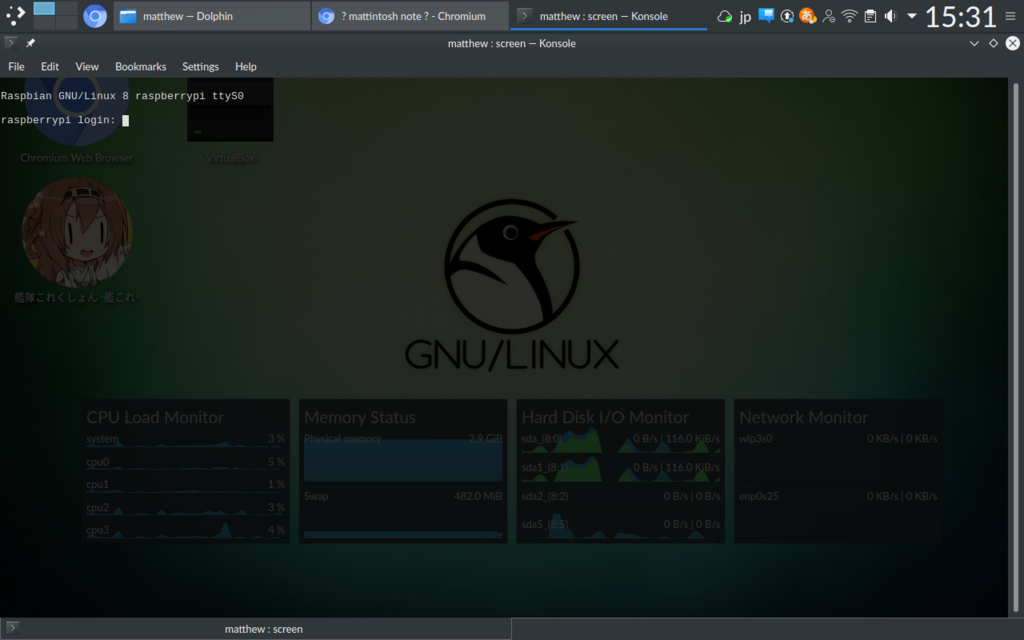
Task: Open the File menu
Action: click(16, 67)
